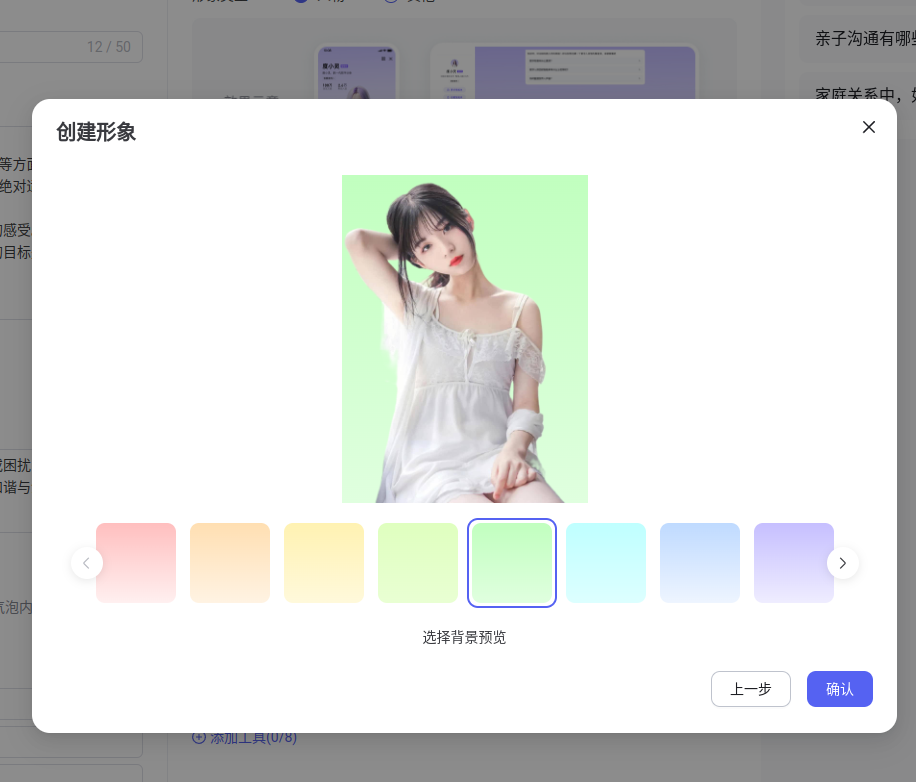Confirm with the 确认 button
Viewport: 916px width, 782px height.
click(839, 689)
